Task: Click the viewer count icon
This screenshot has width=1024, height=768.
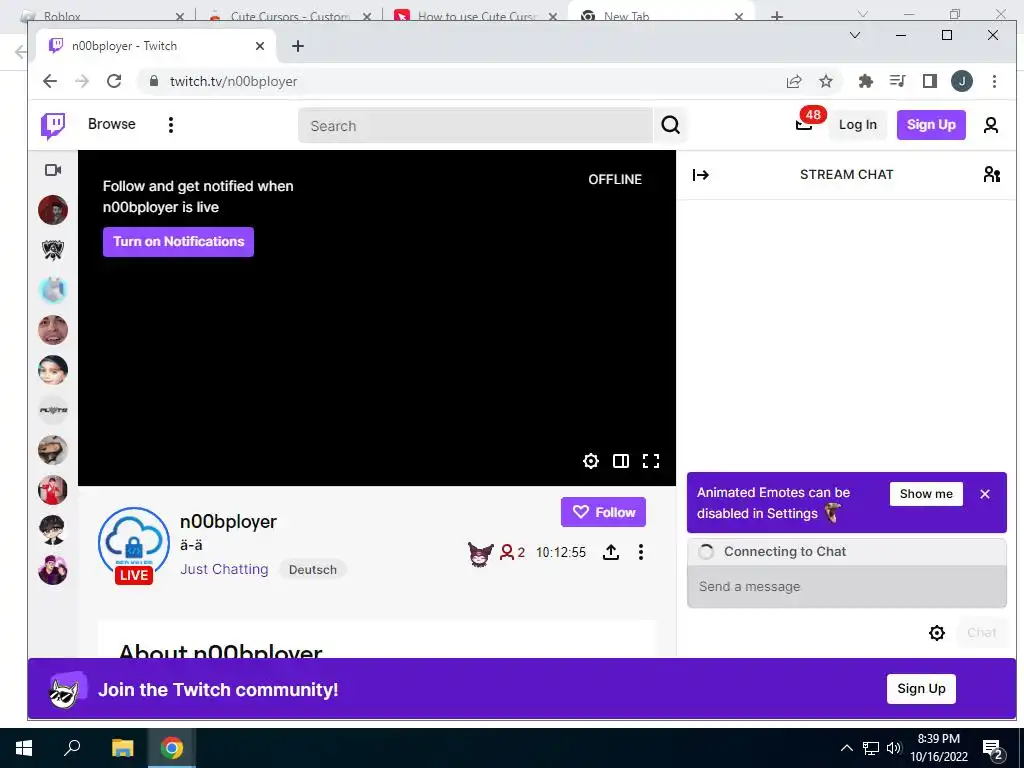Action: tap(507, 552)
